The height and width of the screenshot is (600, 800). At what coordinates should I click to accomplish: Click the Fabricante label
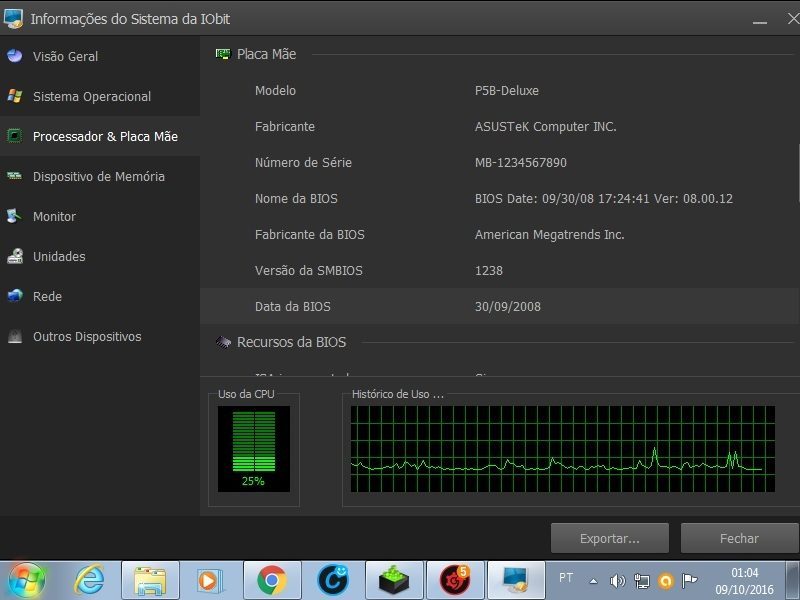(x=285, y=127)
